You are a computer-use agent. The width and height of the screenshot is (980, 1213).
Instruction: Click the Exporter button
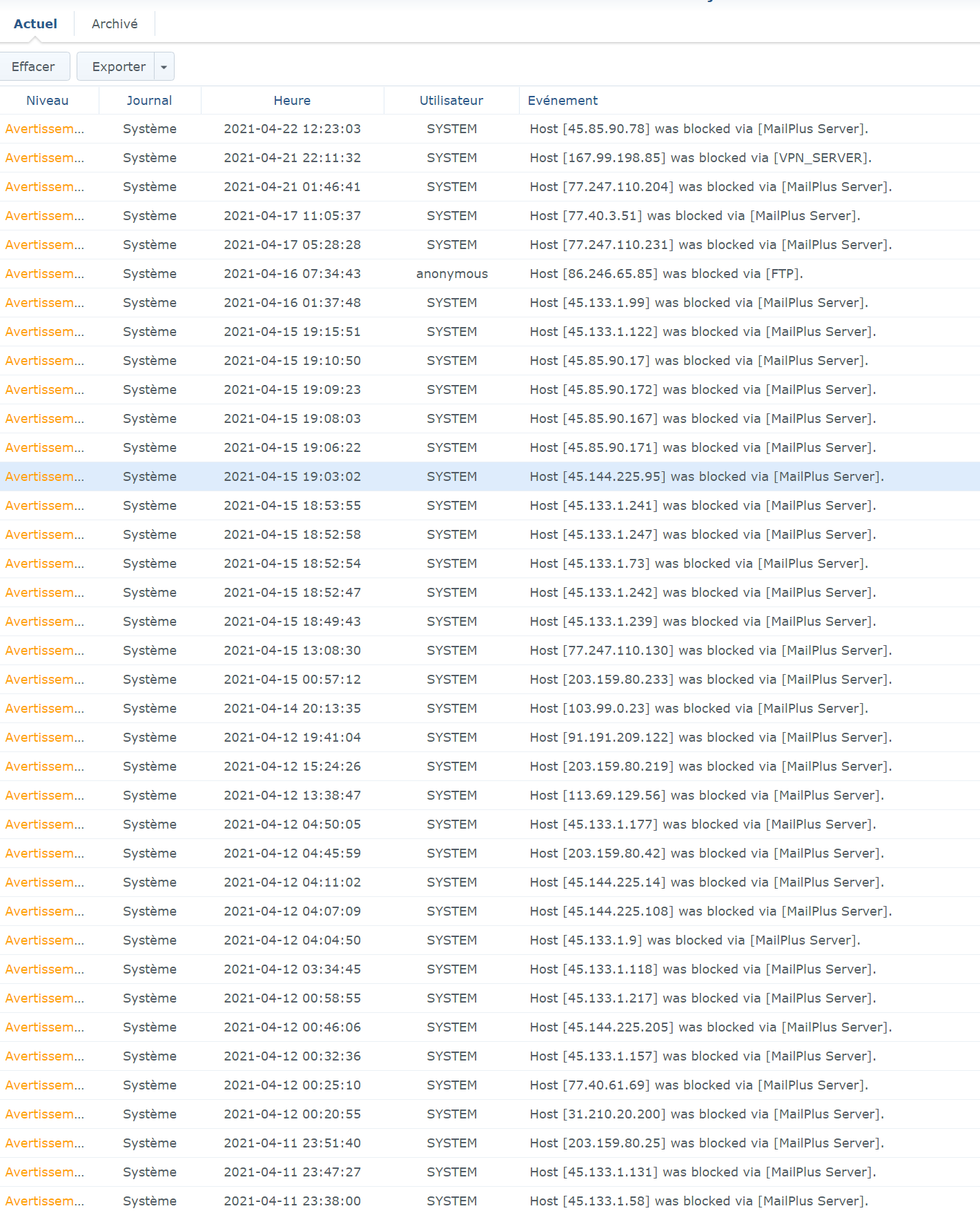[x=116, y=66]
